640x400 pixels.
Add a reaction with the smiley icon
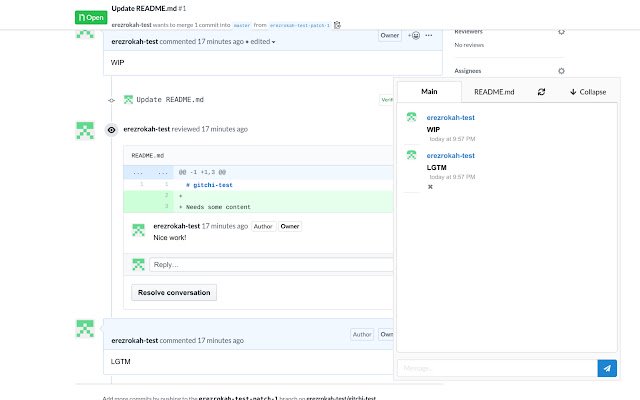pos(414,36)
